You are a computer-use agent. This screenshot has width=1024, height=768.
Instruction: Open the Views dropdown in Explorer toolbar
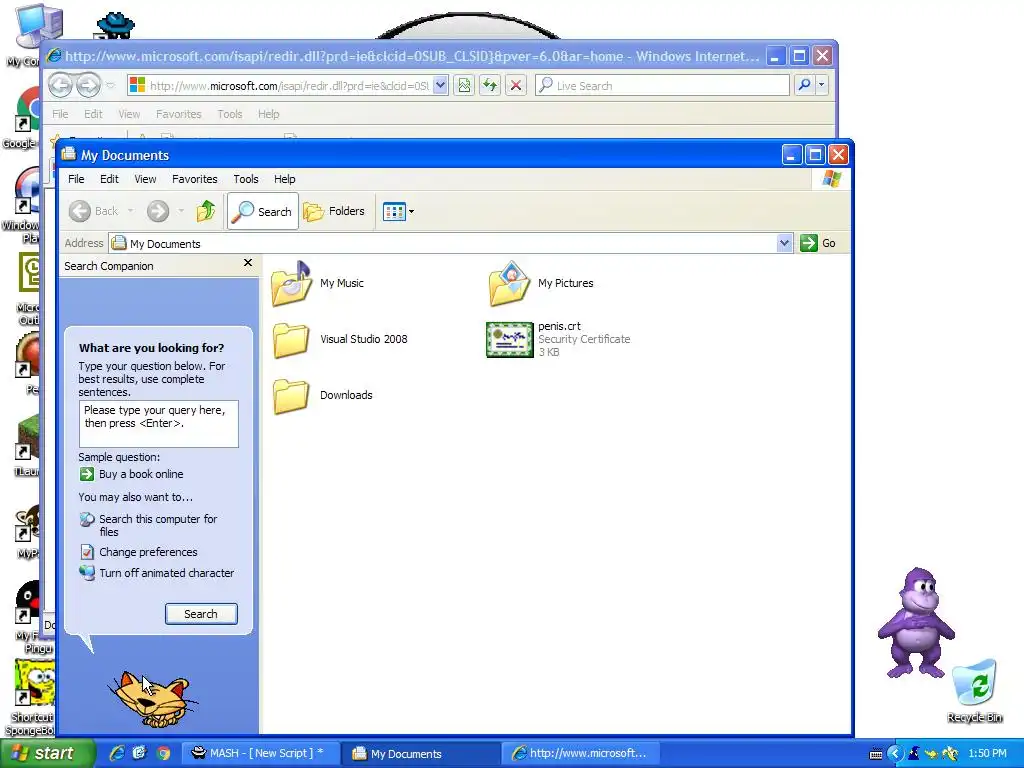click(x=398, y=212)
